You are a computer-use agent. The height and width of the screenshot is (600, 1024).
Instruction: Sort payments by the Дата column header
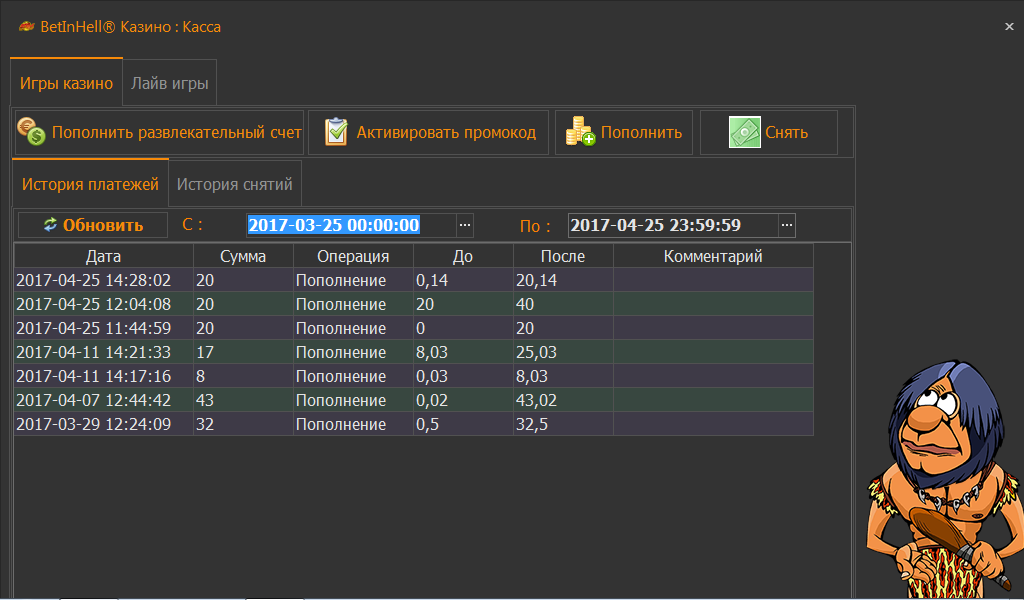(103, 256)
